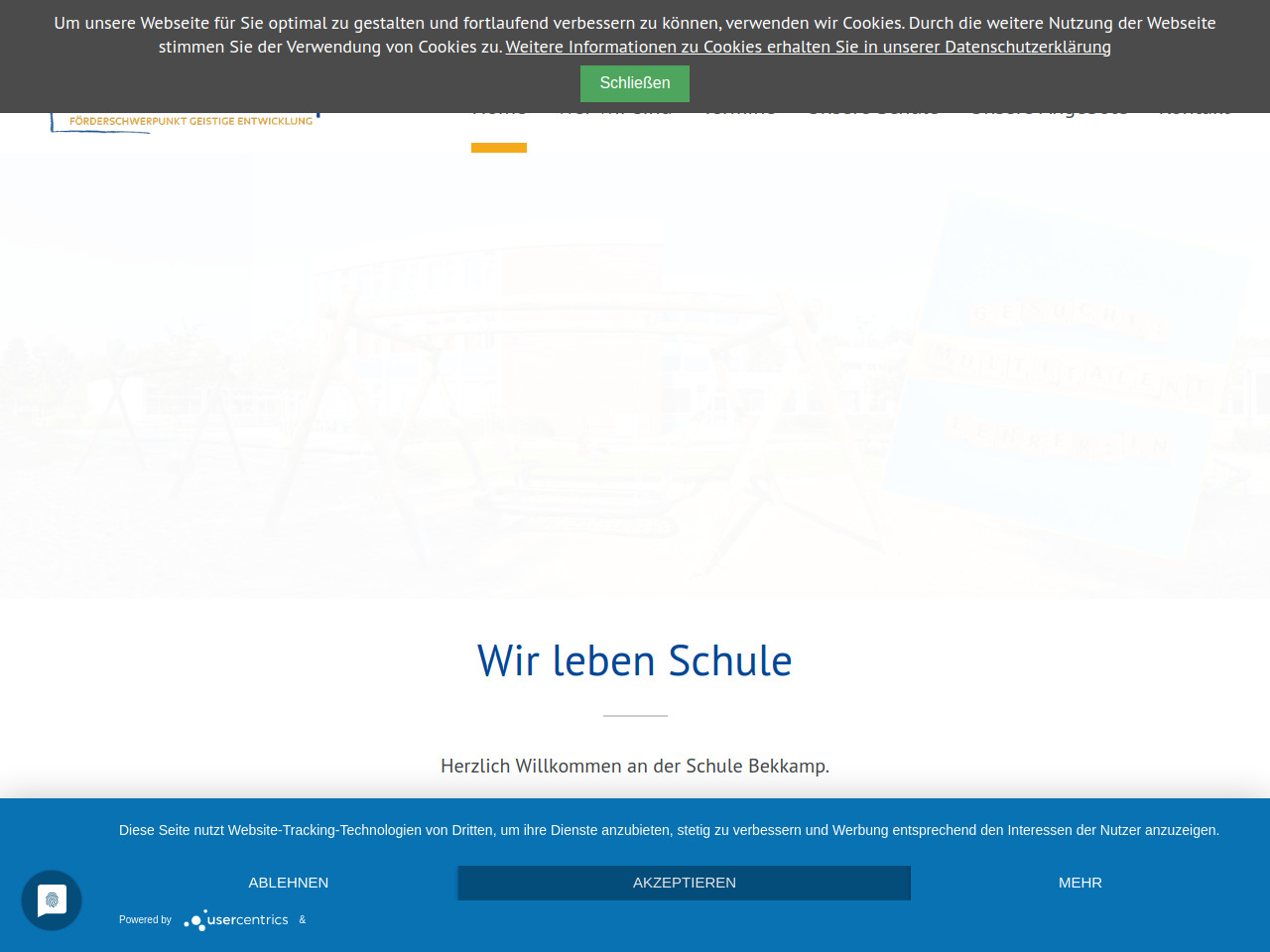Show more tracking options via MEHR
Viewport: 1270px width, 952px height.
pos(1079,883)
